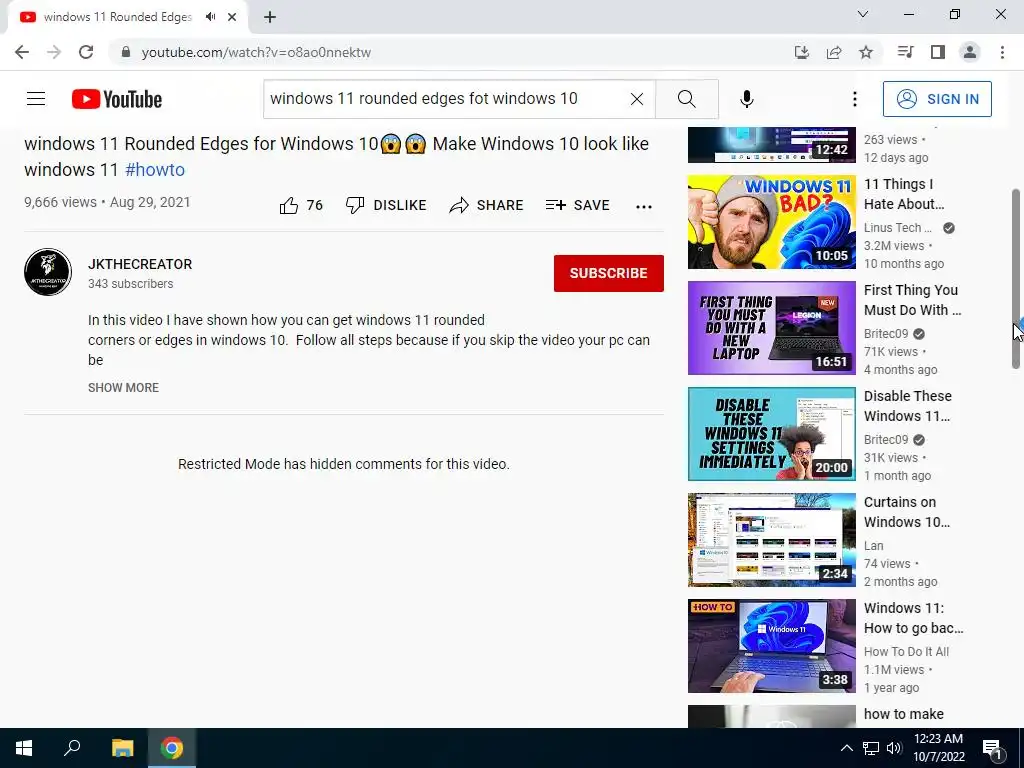Open the 12:42 video thumbnail
This screenshot has width=1024, height=768.
771,145
